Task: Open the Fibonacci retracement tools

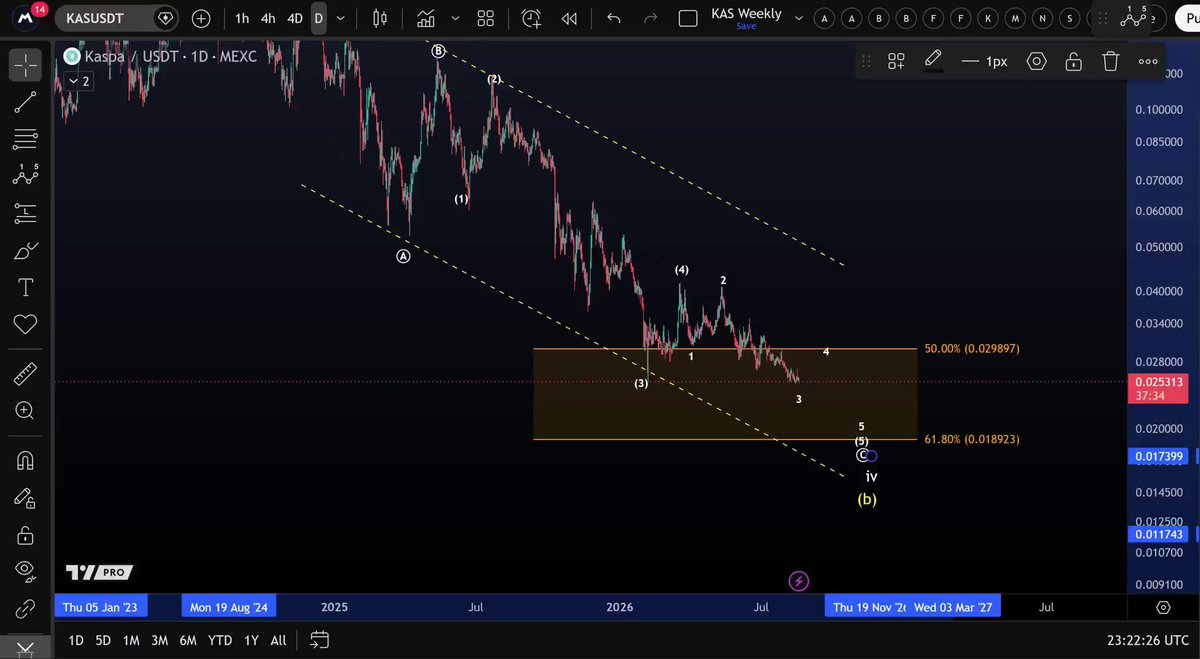Action: 25,138
